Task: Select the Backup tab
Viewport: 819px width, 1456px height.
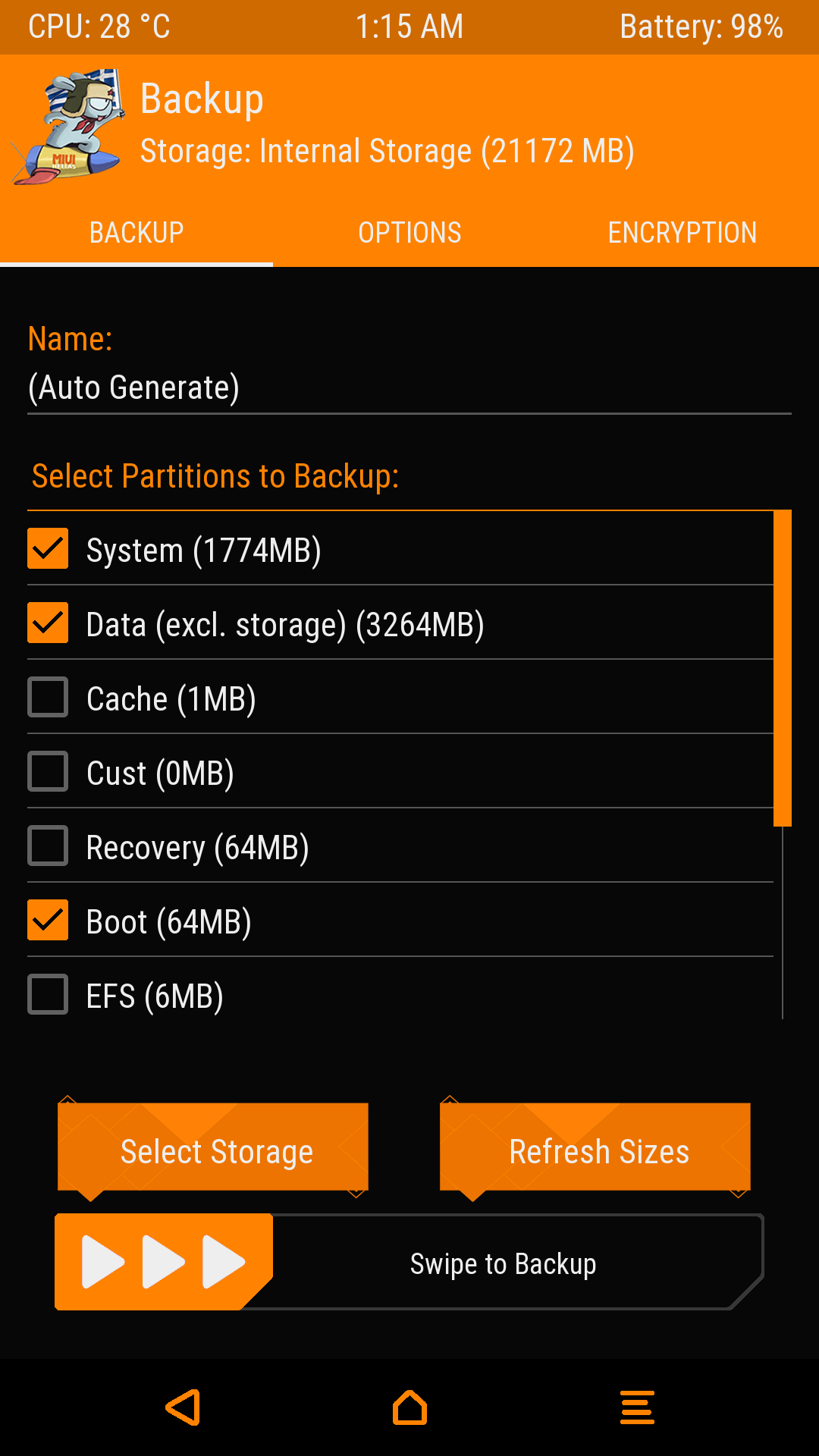Action: pyautogui.click(x=136, y=233)
